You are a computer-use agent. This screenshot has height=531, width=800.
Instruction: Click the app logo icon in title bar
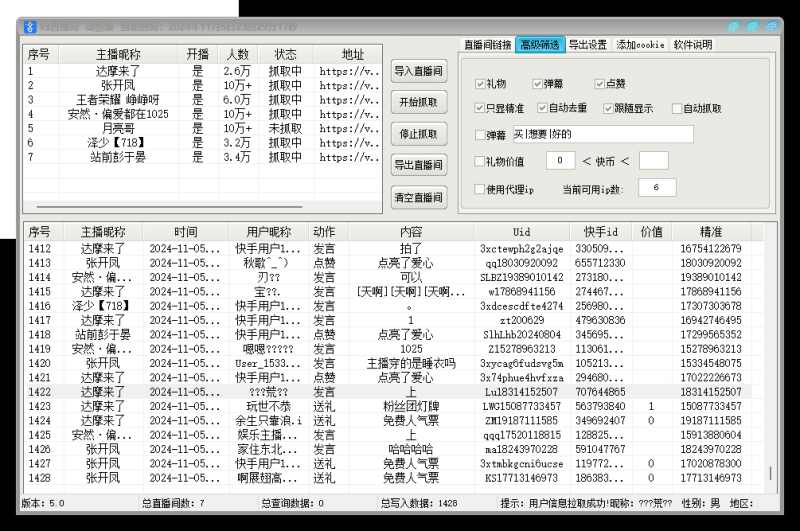(30, 27)
